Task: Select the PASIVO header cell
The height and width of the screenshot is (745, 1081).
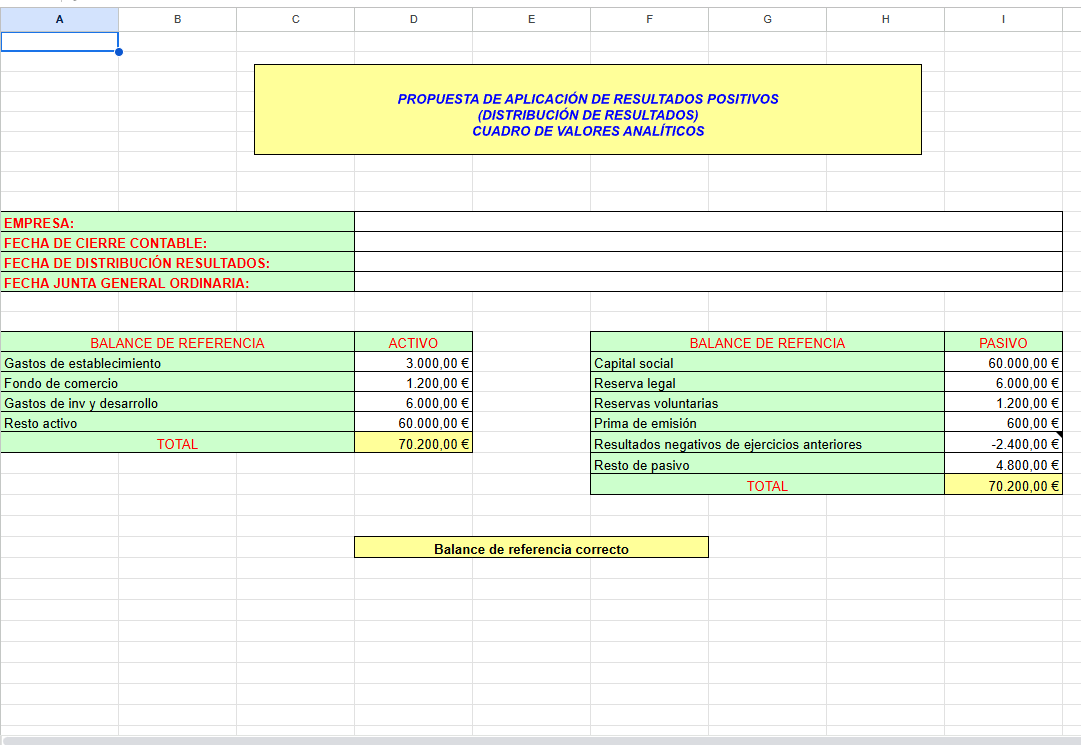Action: [x=1003, y=343]
